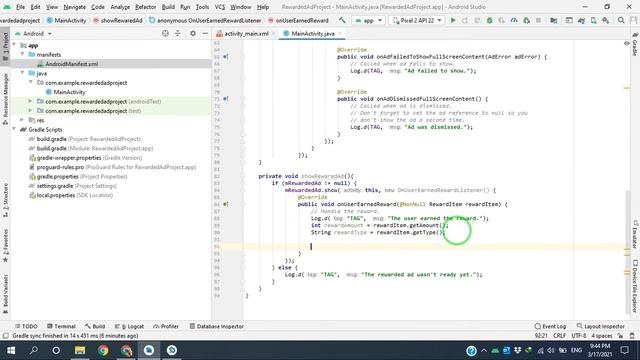Open the Logcat tool window
This screenshot has width=640, height=360.
(129, 326)
